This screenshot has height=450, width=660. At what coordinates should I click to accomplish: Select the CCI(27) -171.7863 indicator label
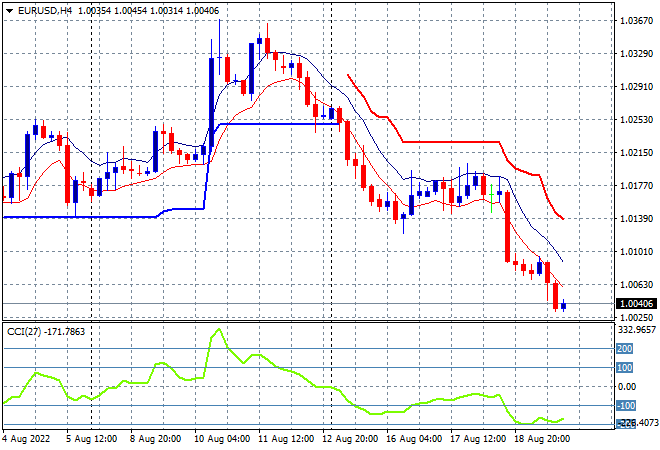46,332
